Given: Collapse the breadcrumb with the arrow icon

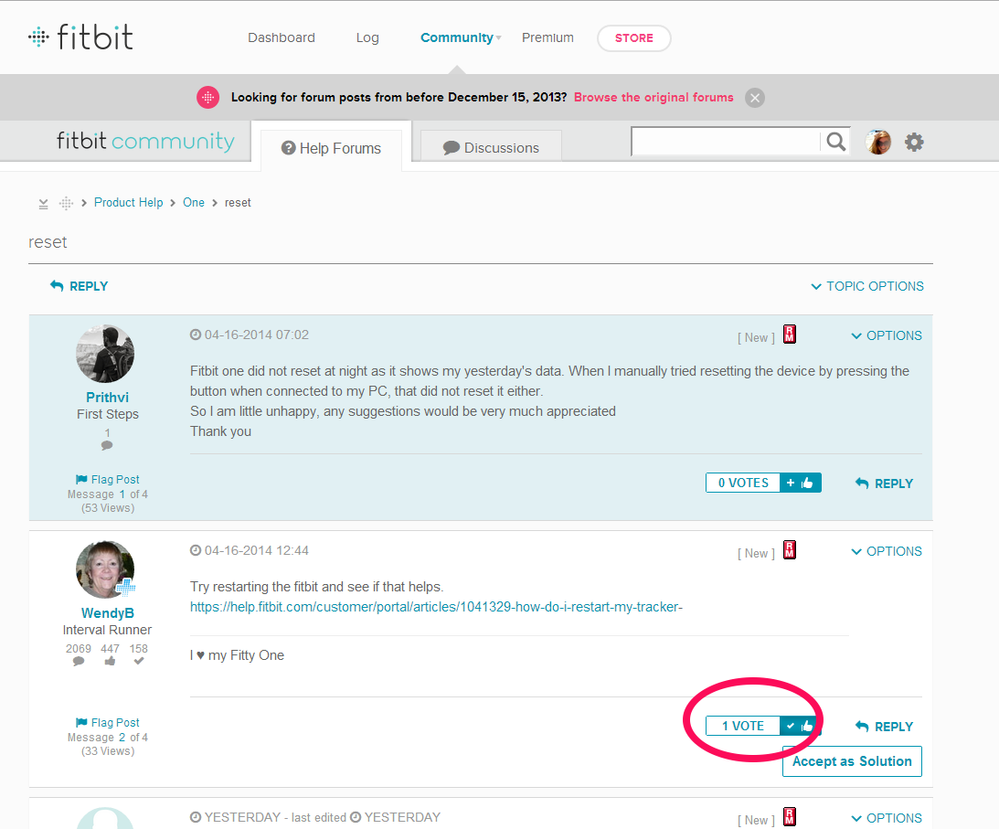Looking at the screenshot, I should coord(43,204).
